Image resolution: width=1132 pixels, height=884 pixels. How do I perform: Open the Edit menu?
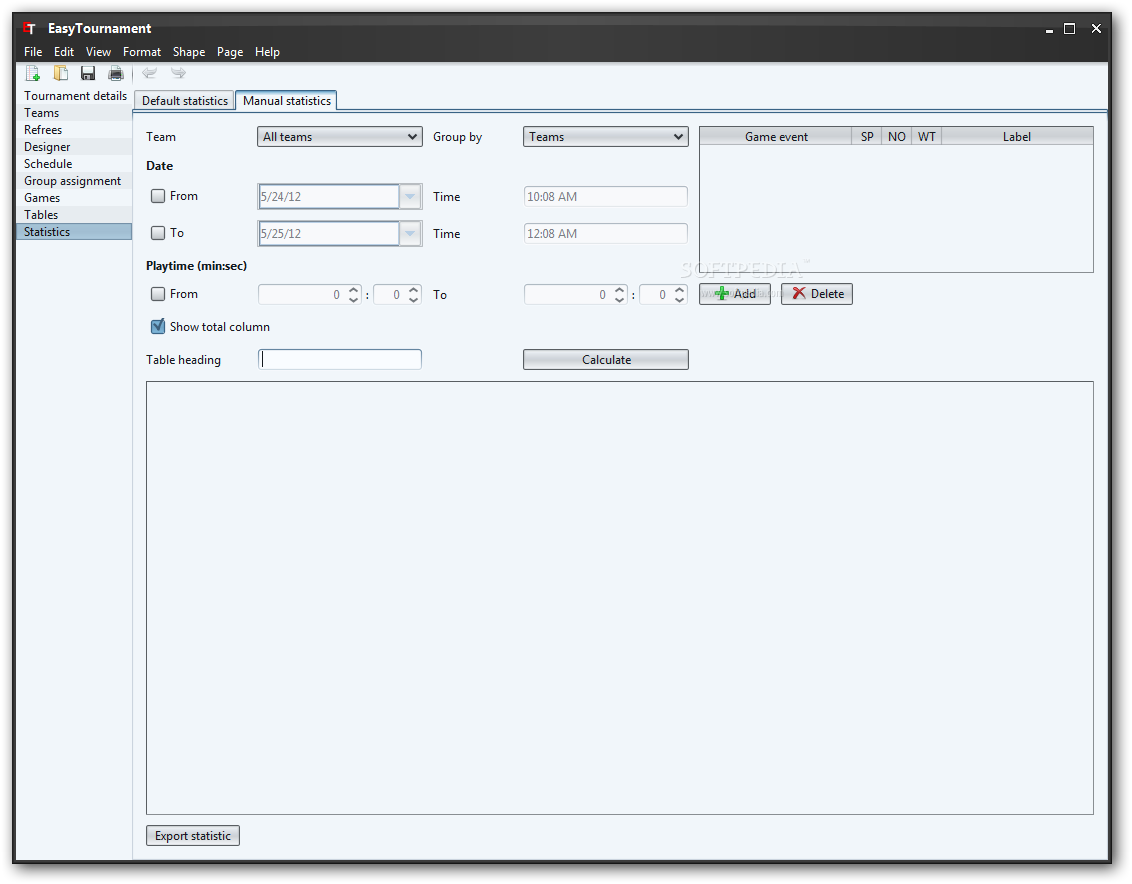(x=64, y=52)
